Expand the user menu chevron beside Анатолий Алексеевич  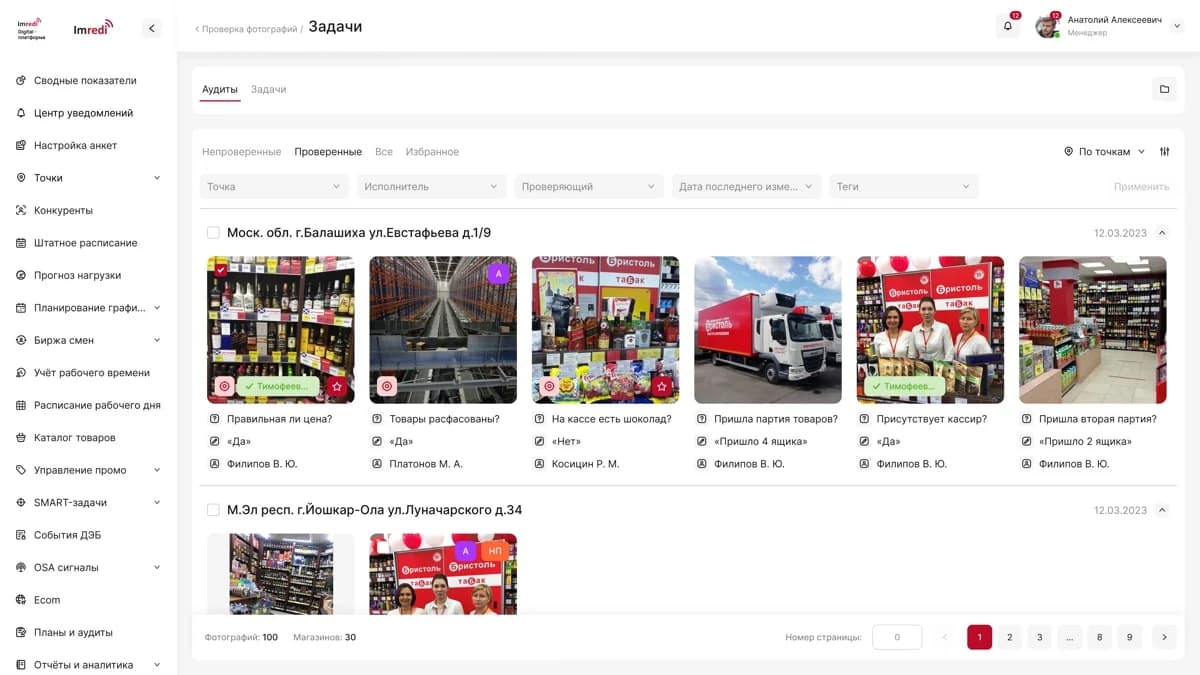(1177, 27)
